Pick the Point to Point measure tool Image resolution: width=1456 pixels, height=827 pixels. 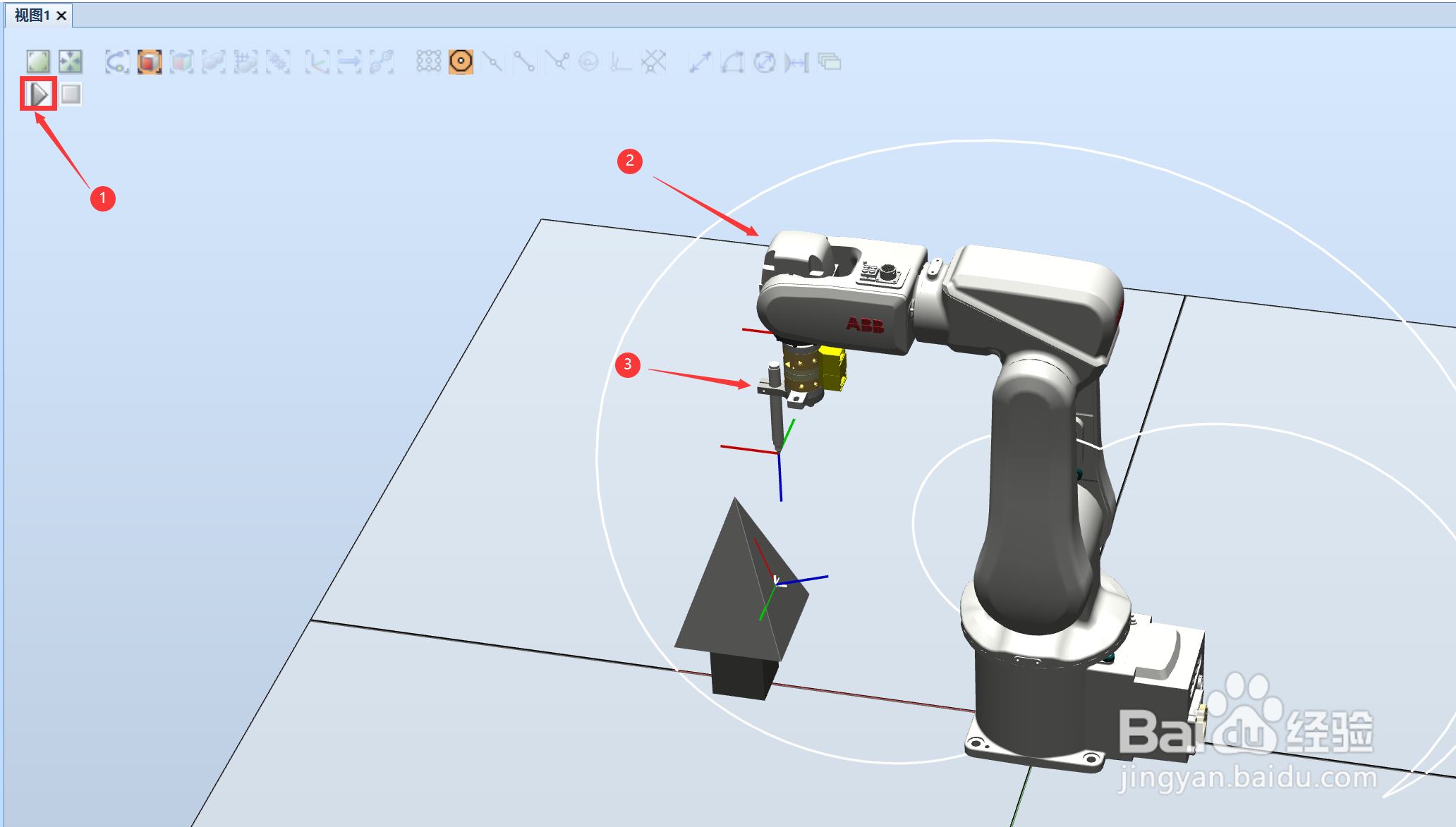[700, 62]
